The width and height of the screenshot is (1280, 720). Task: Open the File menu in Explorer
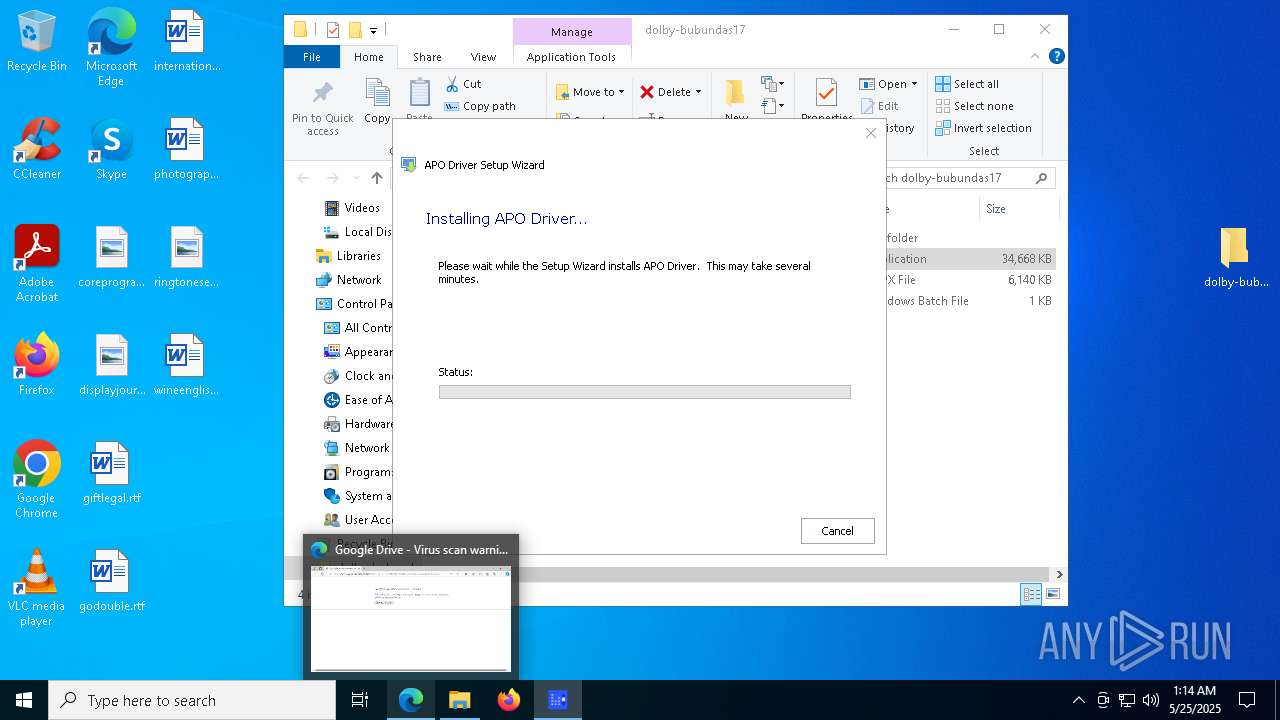click(312, 57)
